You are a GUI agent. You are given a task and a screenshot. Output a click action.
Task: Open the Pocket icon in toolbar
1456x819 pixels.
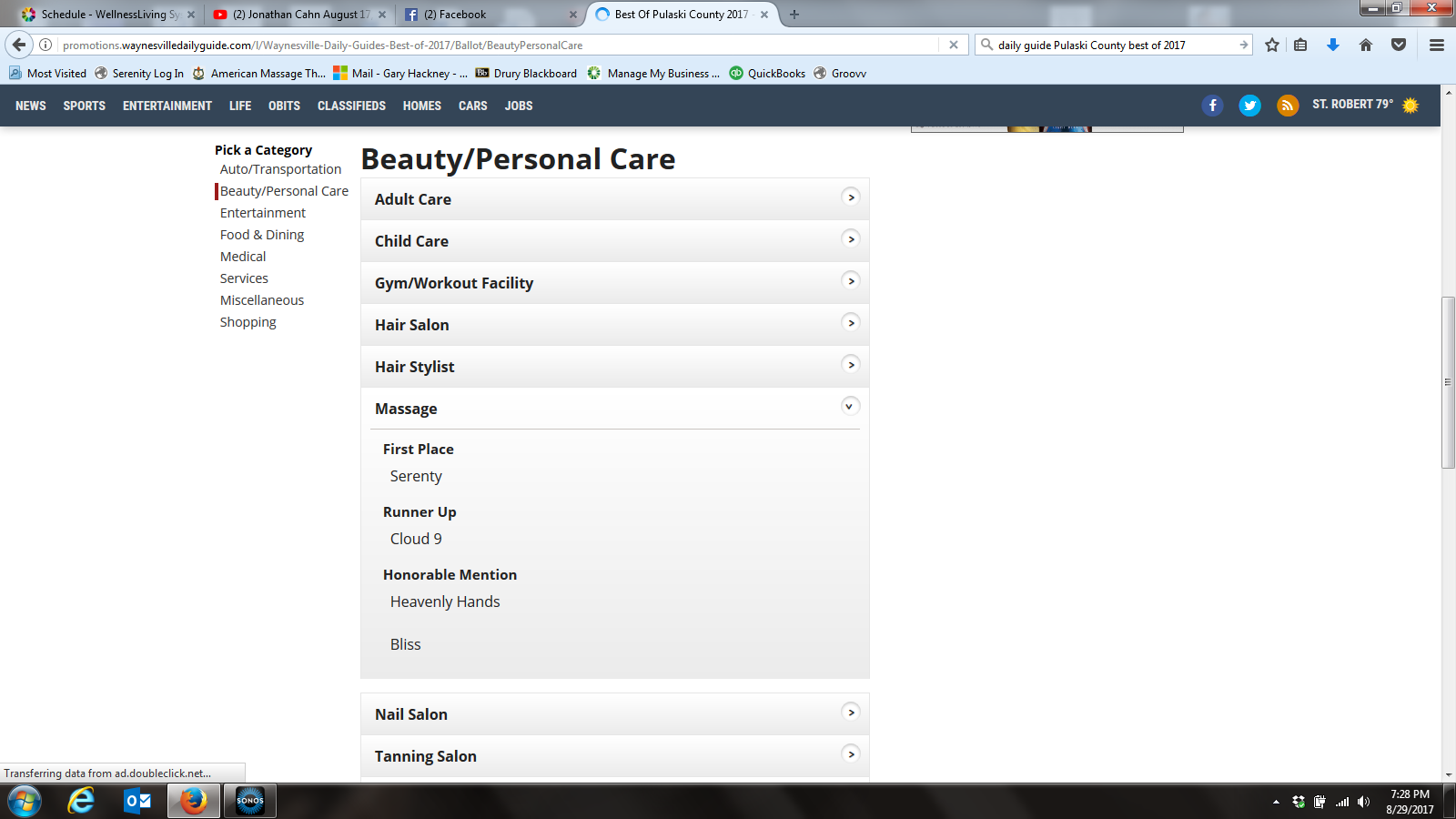(x=1399, y=45)
